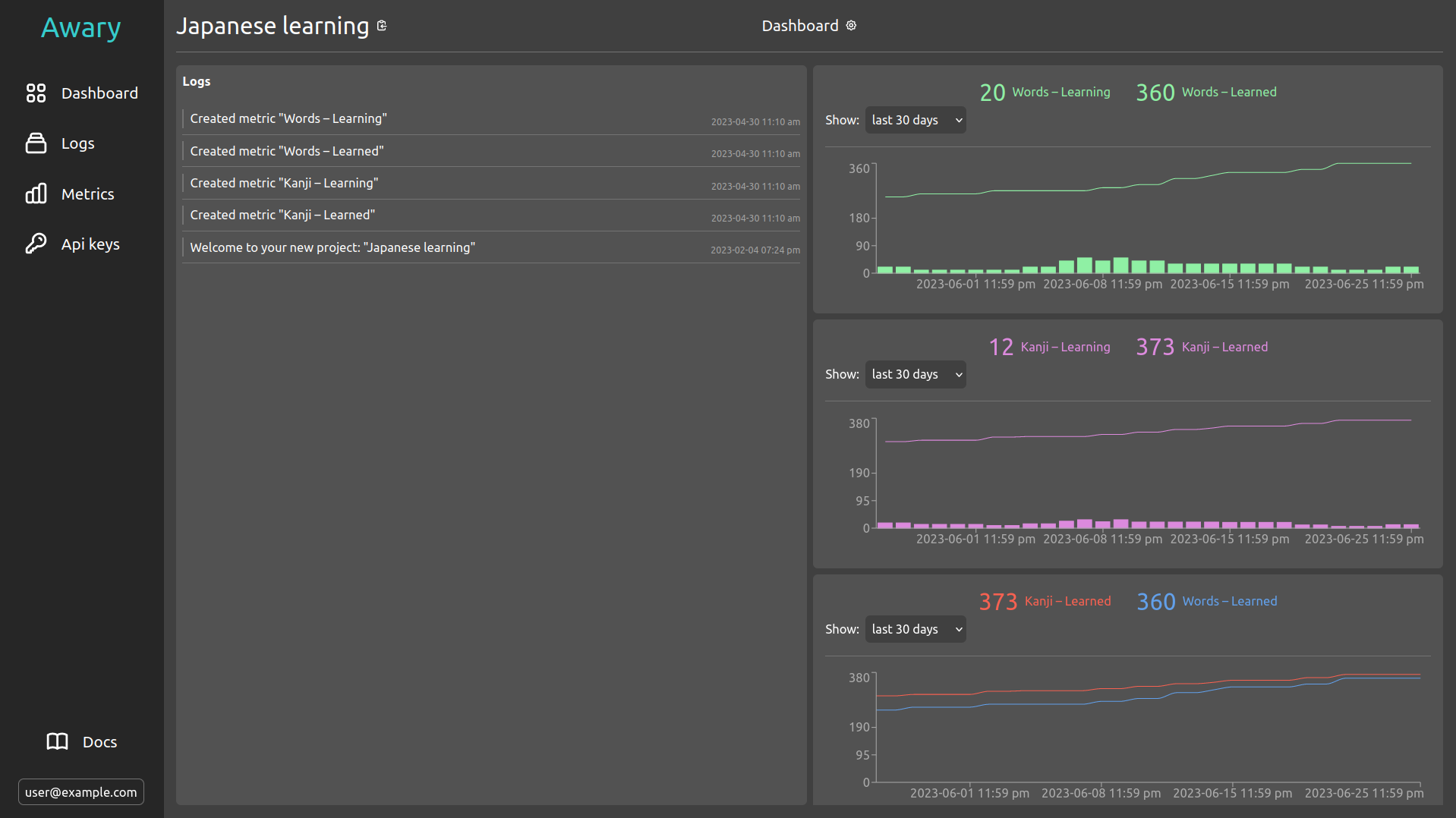
Task: Click the user@example.com account button
Action: point(81,791)
